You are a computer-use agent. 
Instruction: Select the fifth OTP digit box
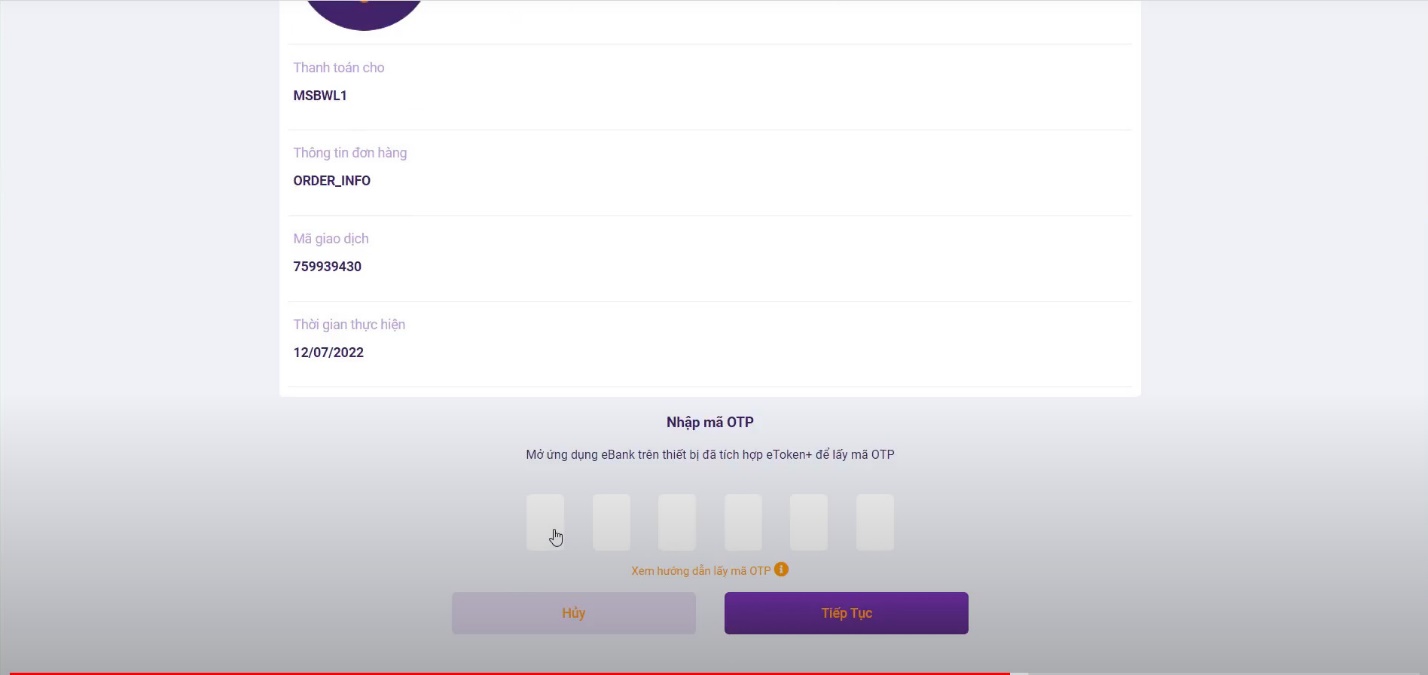click(x=809, y=522)
